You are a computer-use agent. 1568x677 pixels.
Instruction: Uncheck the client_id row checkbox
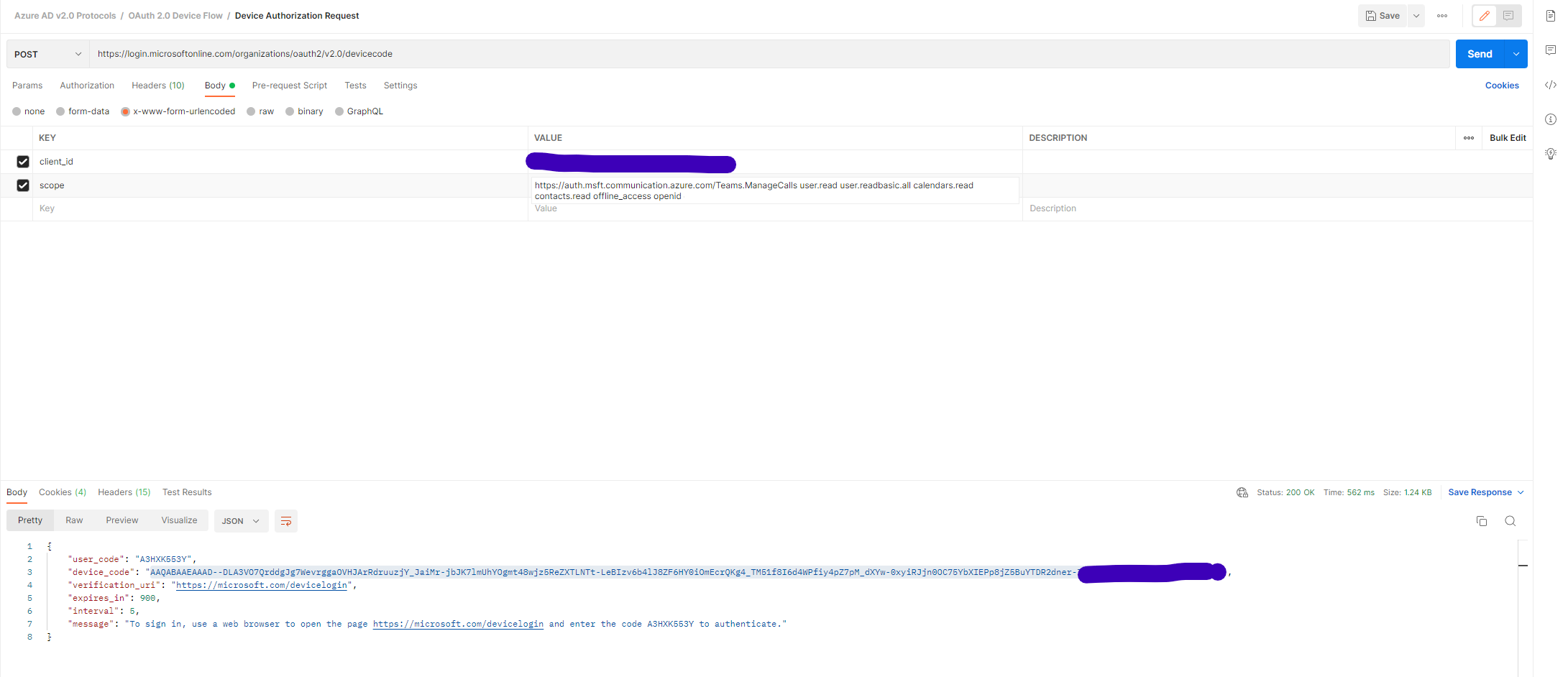[23, 162]
